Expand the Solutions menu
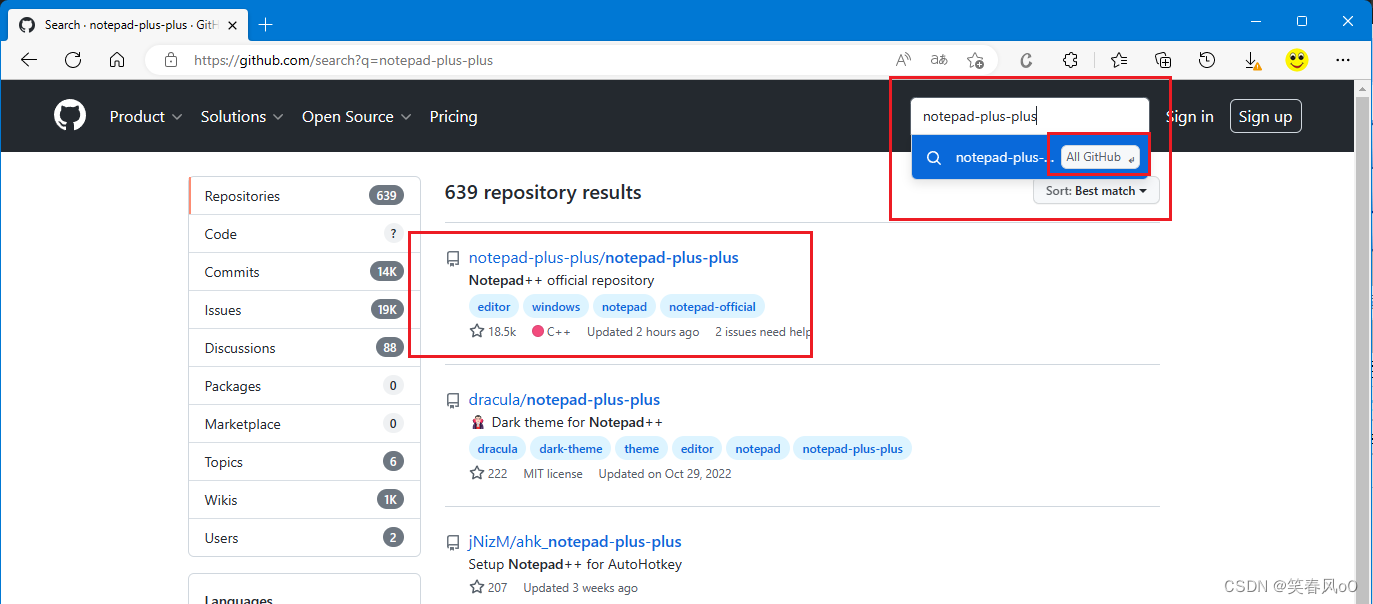 [x=242, y=116]
